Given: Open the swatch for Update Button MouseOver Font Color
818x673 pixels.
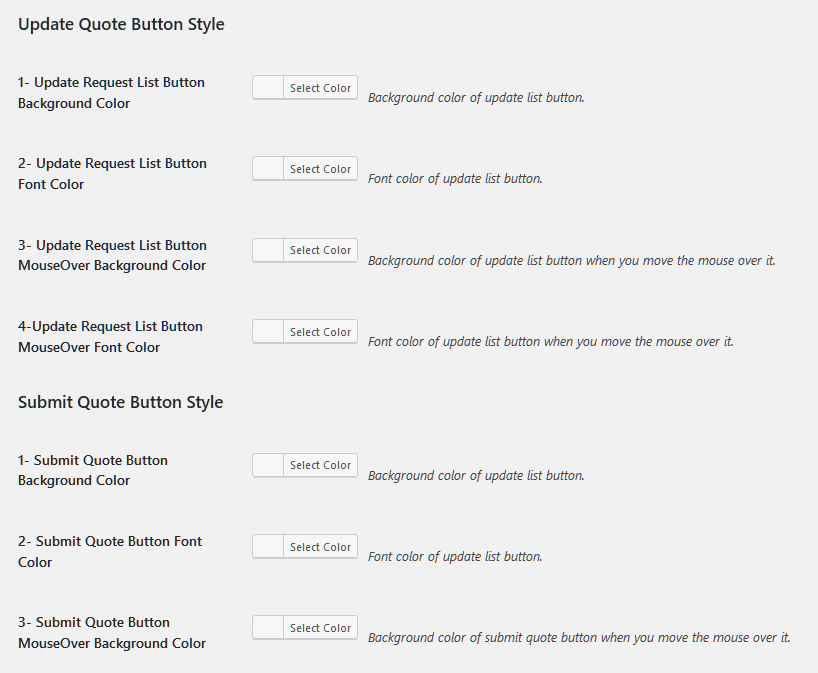Looking at the screenshot, I should pos(268,332).
